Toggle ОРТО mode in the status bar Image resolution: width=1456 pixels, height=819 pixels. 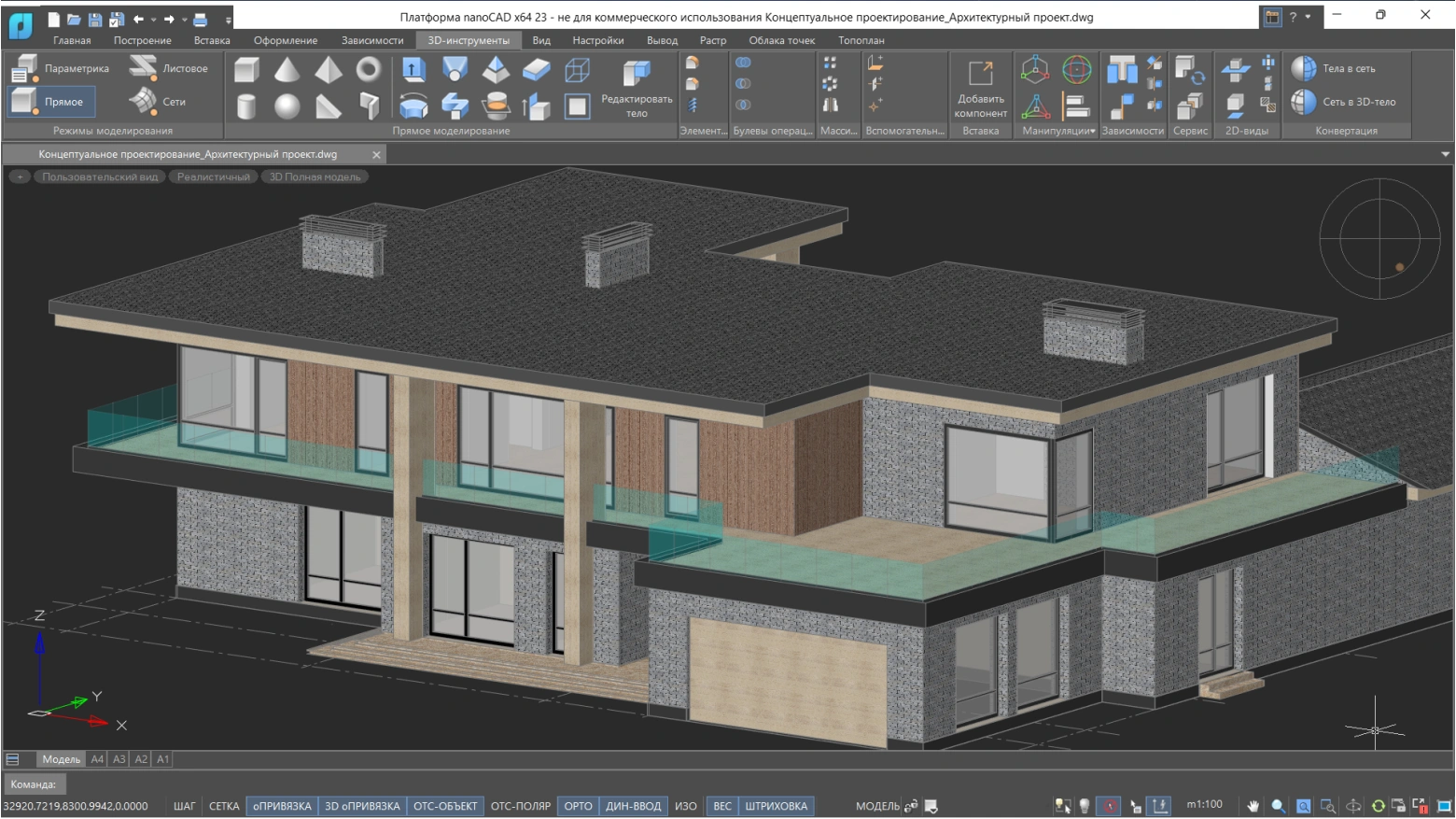[x=578, y=806]
